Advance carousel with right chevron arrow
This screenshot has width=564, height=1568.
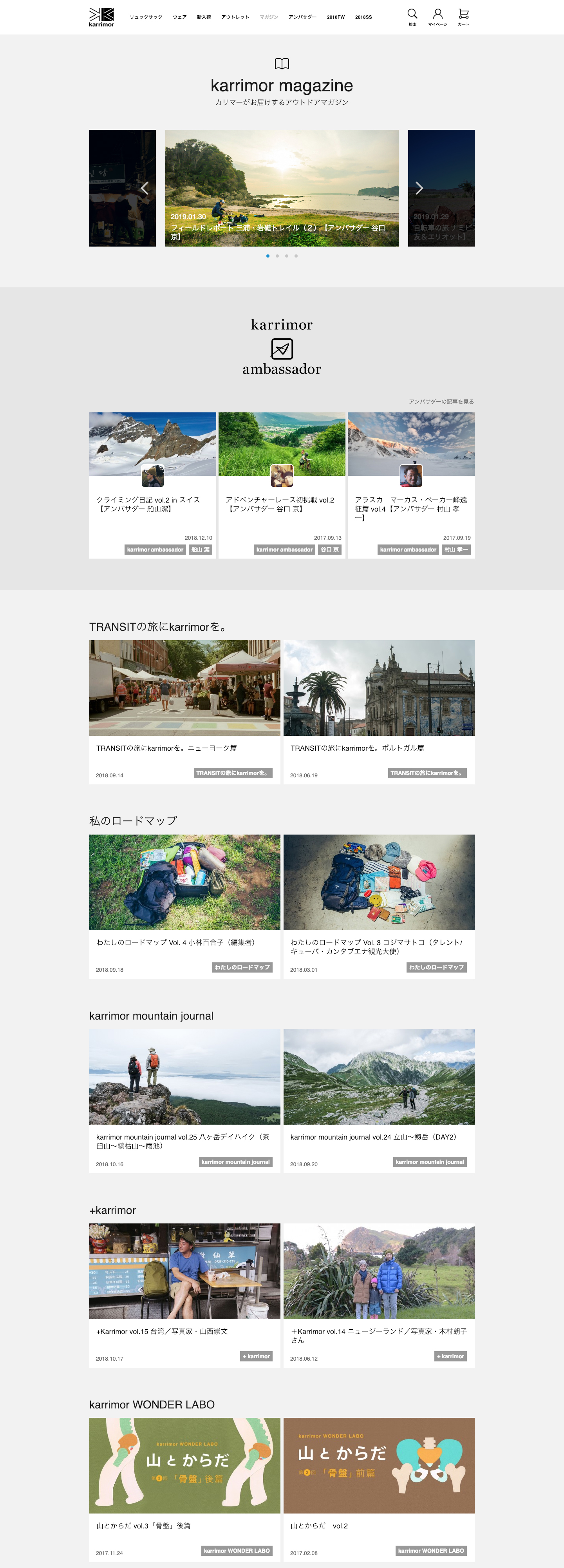(x=419, y=188)
